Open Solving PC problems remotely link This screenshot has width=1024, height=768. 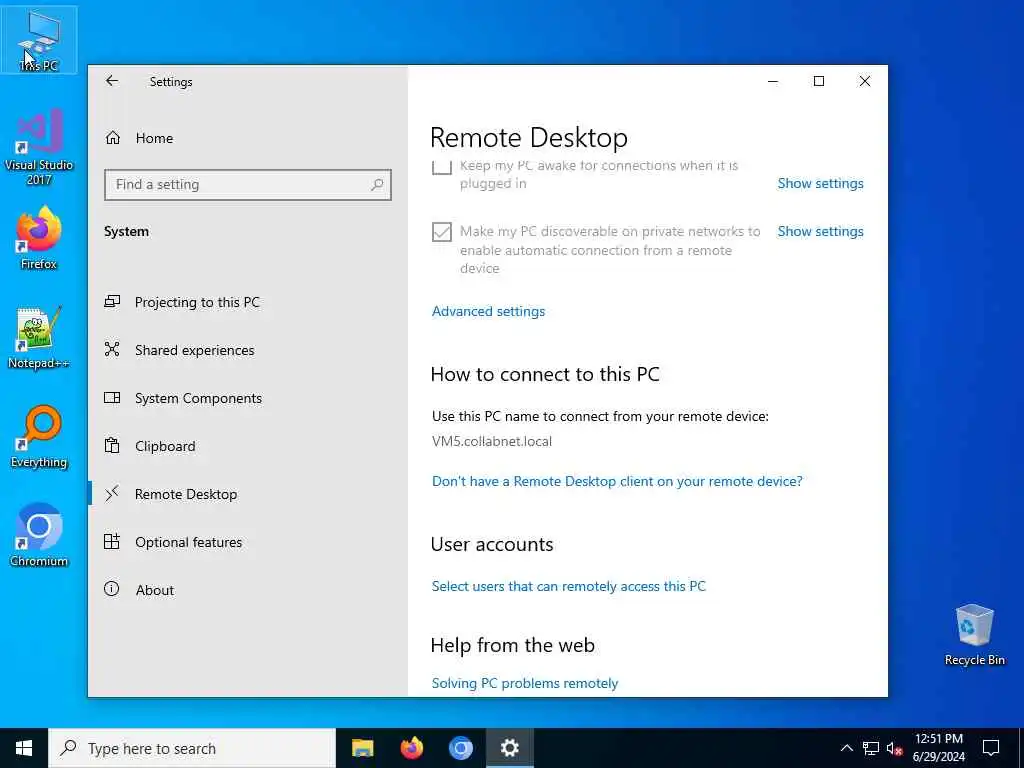(525, 683)
